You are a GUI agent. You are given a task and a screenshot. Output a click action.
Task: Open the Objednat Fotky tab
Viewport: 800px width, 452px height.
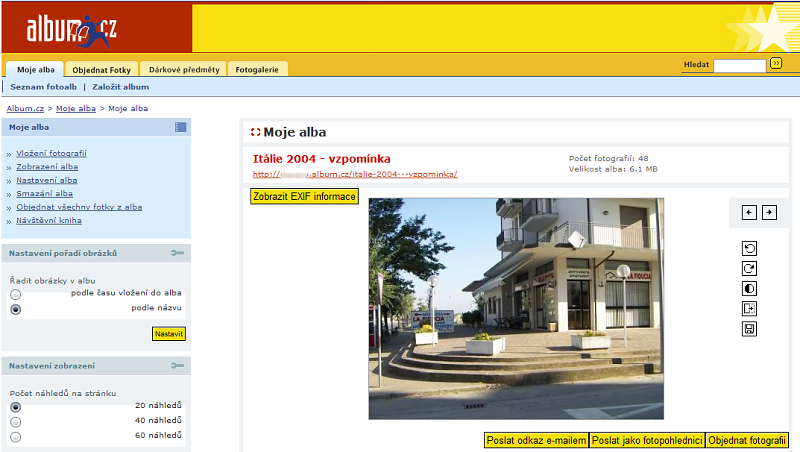pyautogui.click(x=102, y=69)
